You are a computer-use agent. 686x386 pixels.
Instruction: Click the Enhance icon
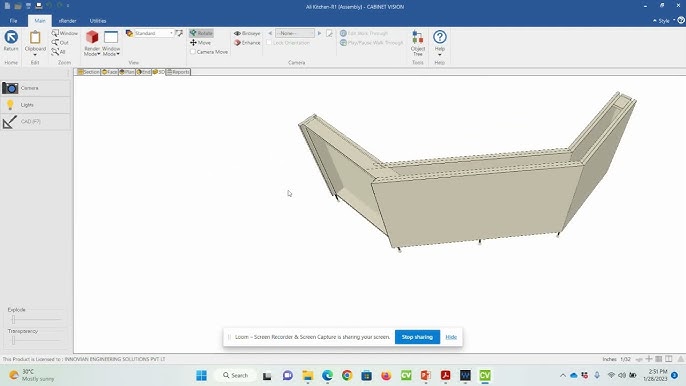[237, 42]
